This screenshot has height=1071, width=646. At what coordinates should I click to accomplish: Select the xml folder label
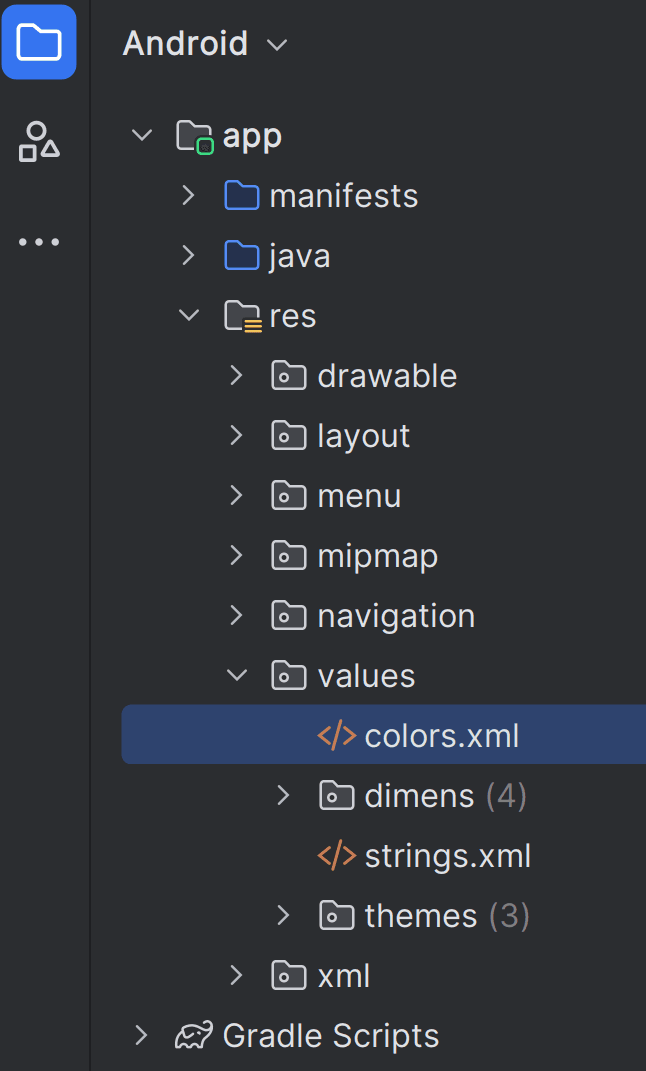[x=343, y=976]
